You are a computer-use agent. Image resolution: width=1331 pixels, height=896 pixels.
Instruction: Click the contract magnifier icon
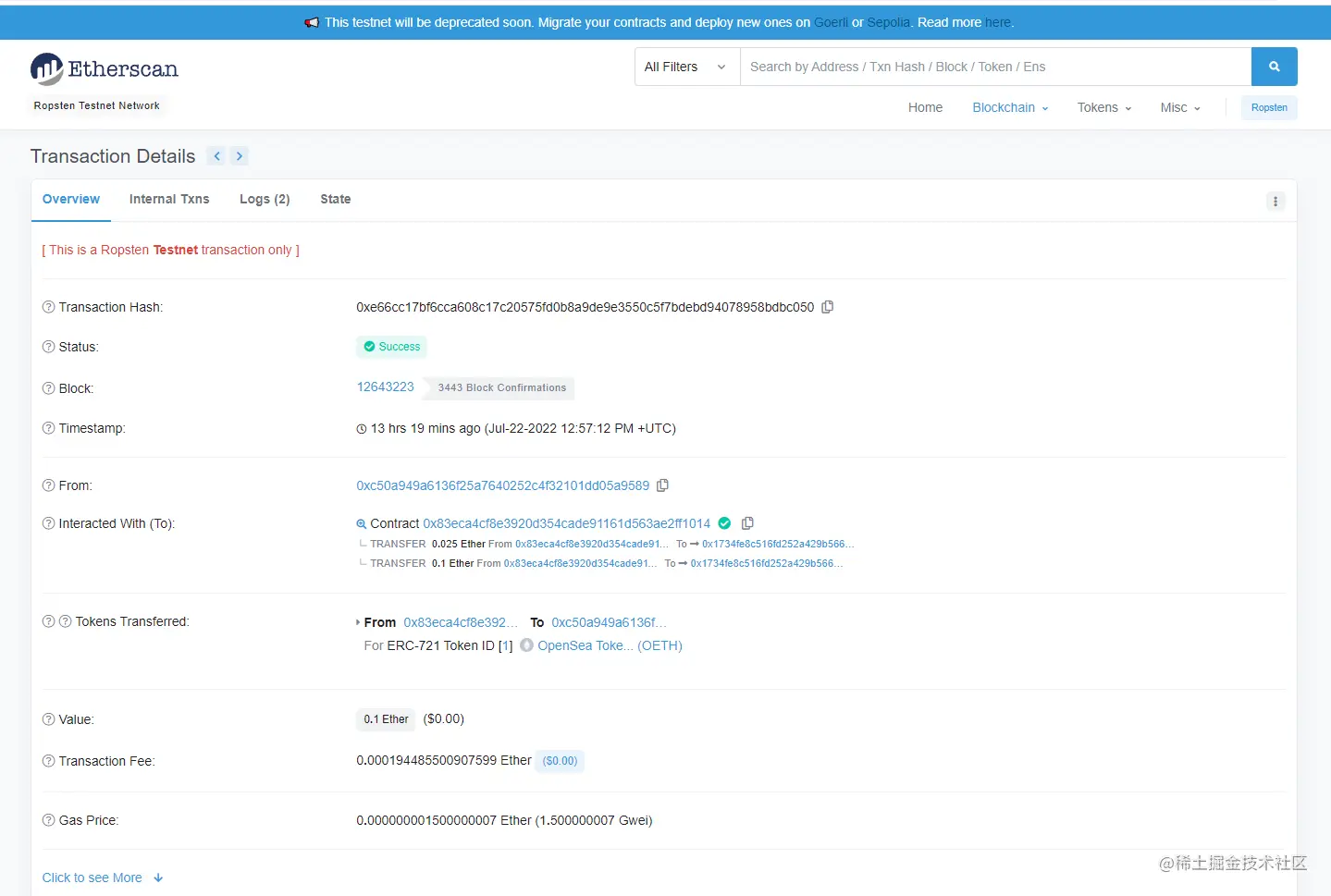click(x=362, y=524)
